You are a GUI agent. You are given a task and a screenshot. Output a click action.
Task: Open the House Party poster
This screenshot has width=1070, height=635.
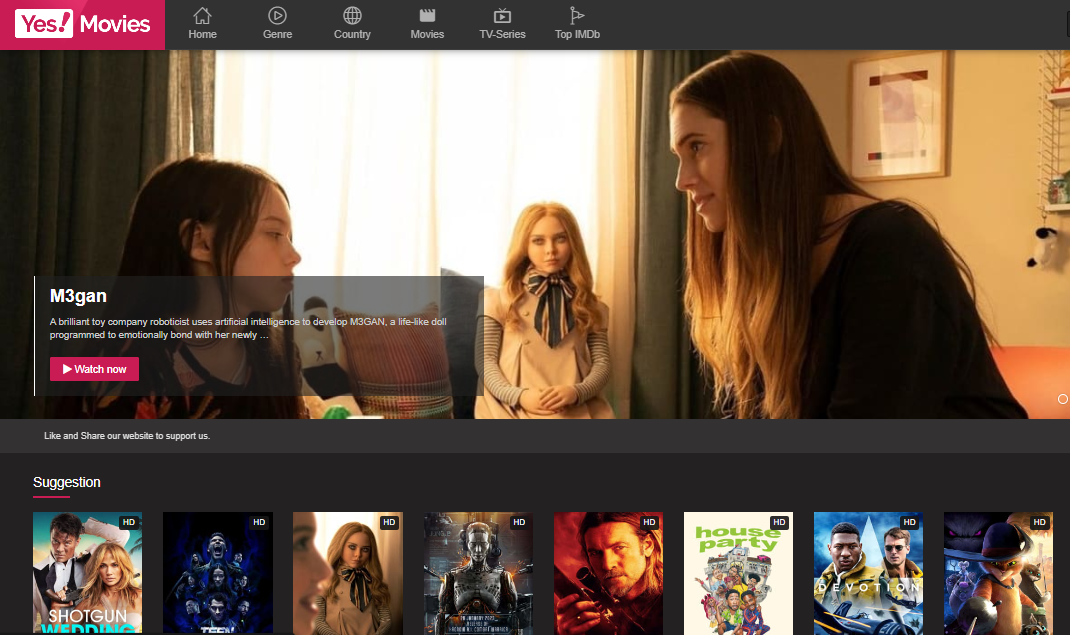[x=738, y=573]
